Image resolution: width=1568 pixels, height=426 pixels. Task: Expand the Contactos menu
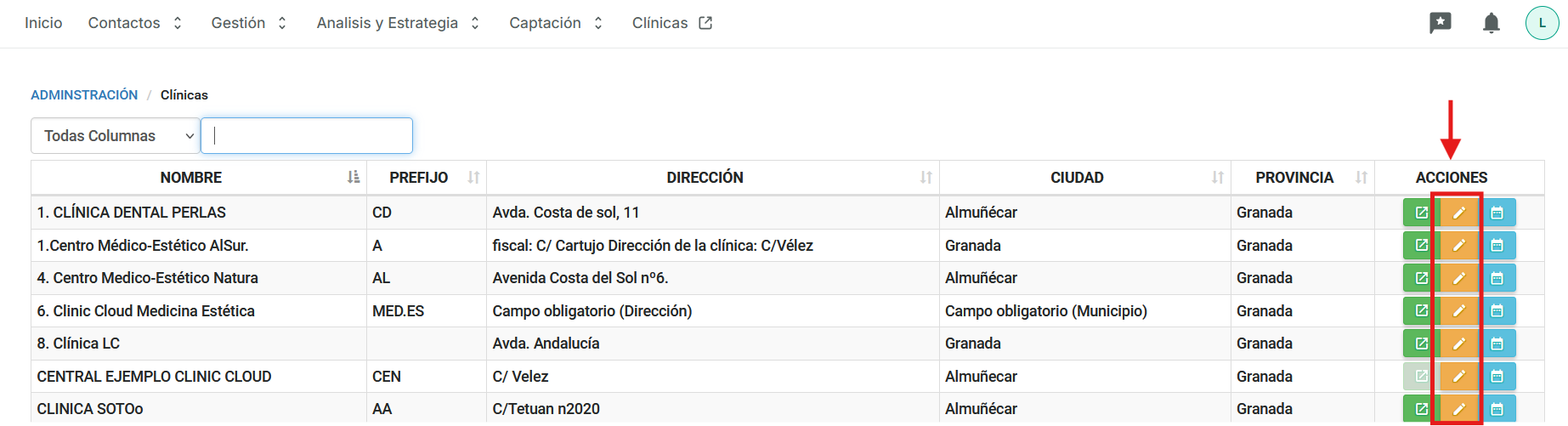(134, 23)
